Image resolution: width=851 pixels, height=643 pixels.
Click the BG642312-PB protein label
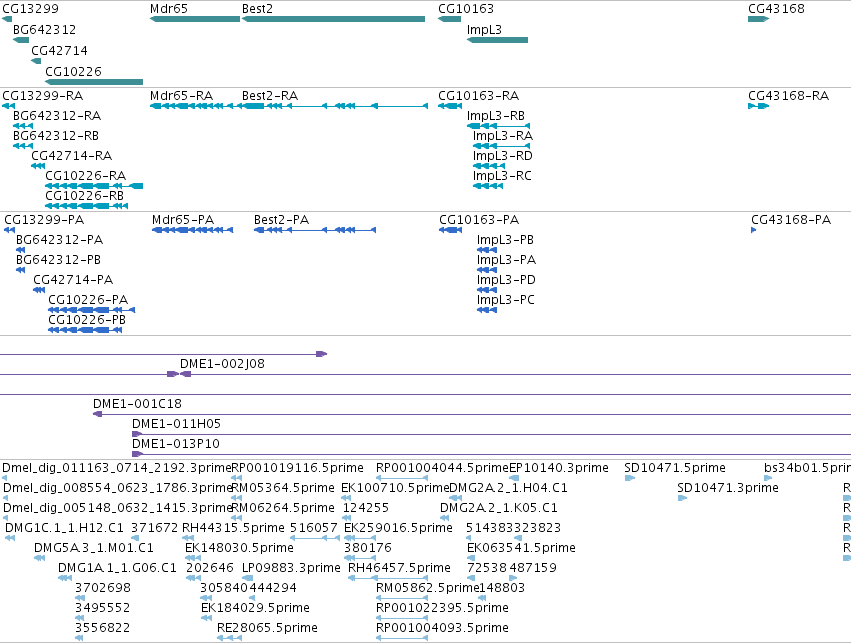(59, 260)
